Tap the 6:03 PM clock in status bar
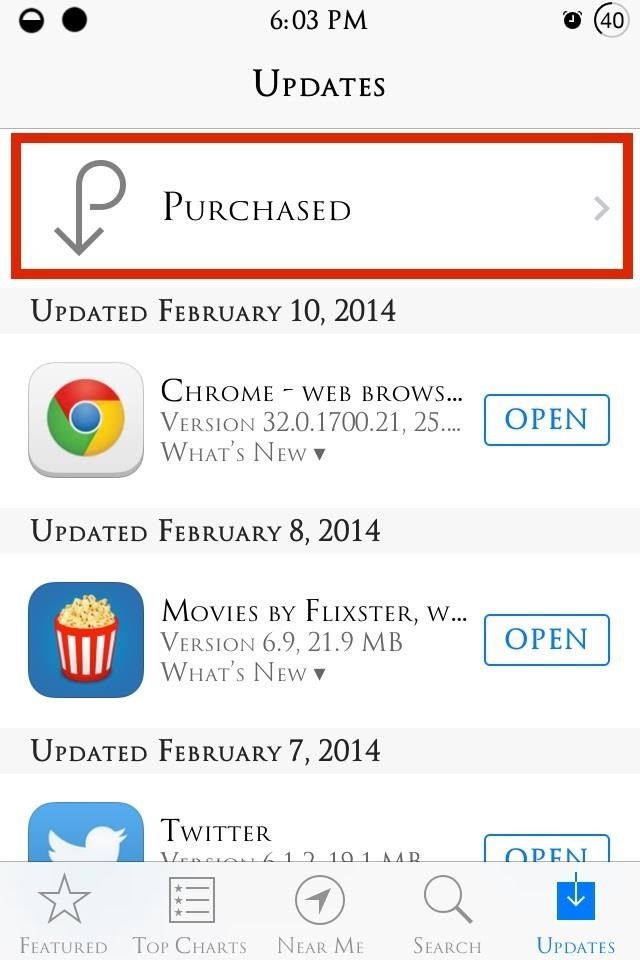640x960 pixels. point(318,20)
